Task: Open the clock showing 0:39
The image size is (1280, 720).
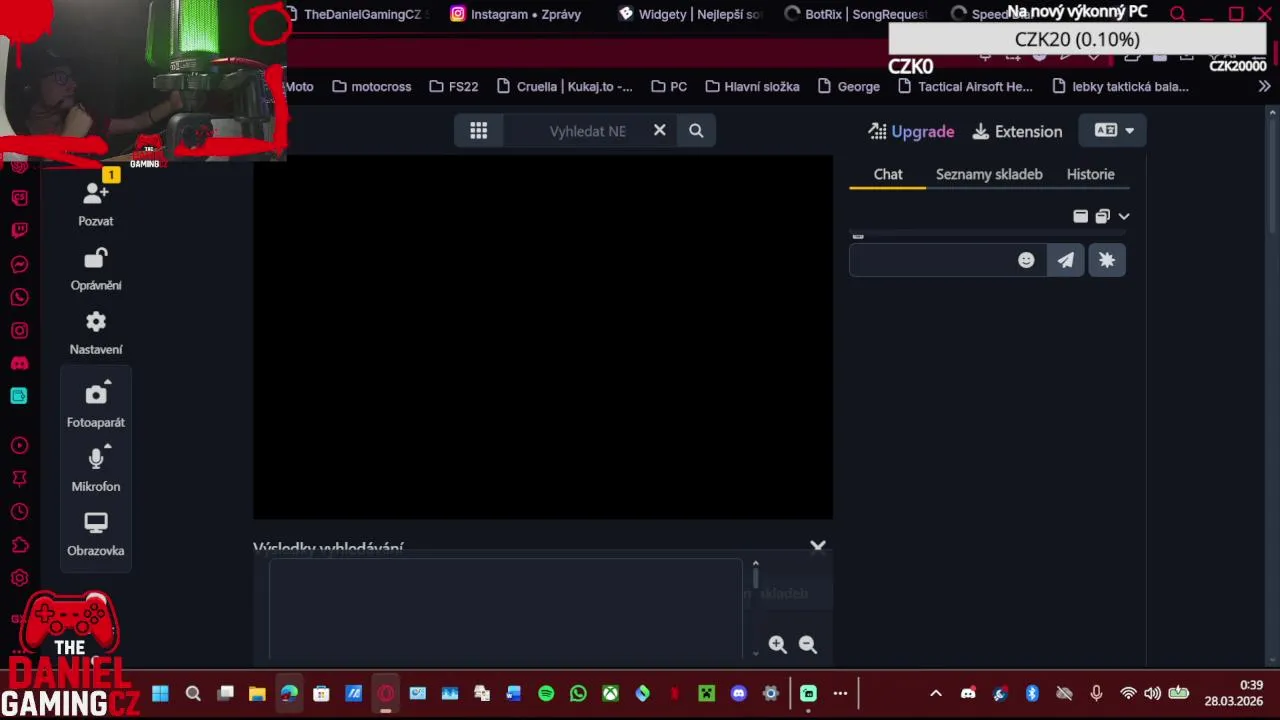Action: pos(1233,693)
